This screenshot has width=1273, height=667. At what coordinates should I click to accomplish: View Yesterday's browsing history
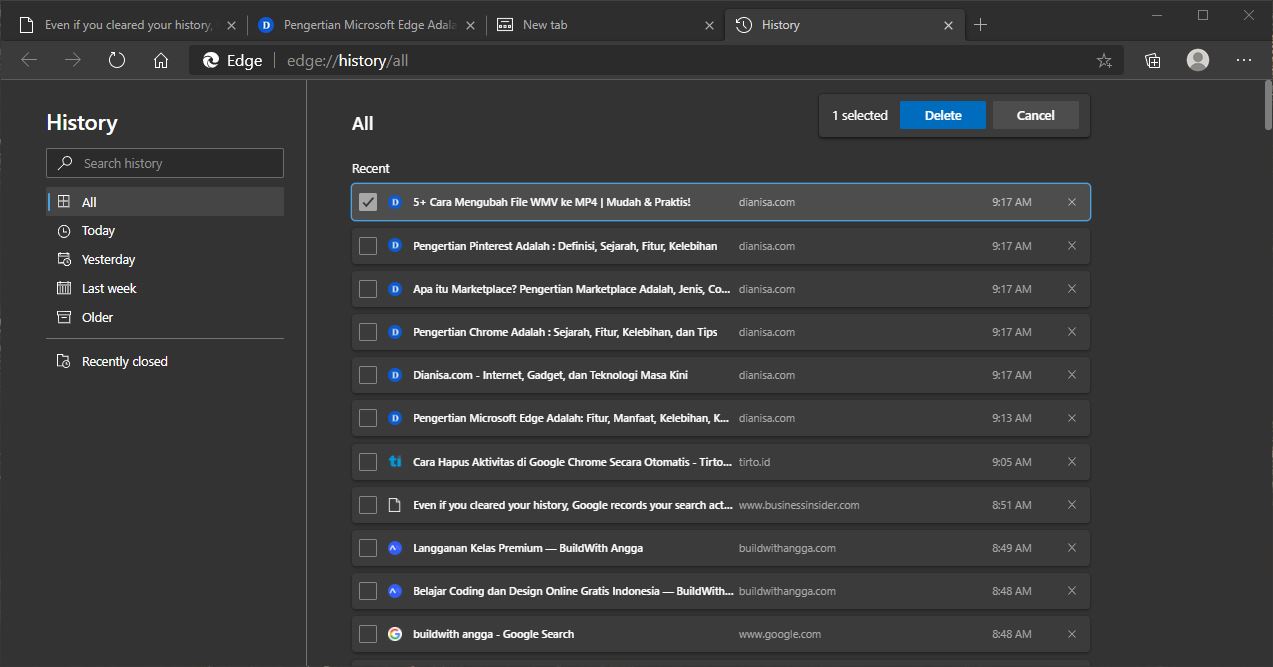[x=107, y=259]
